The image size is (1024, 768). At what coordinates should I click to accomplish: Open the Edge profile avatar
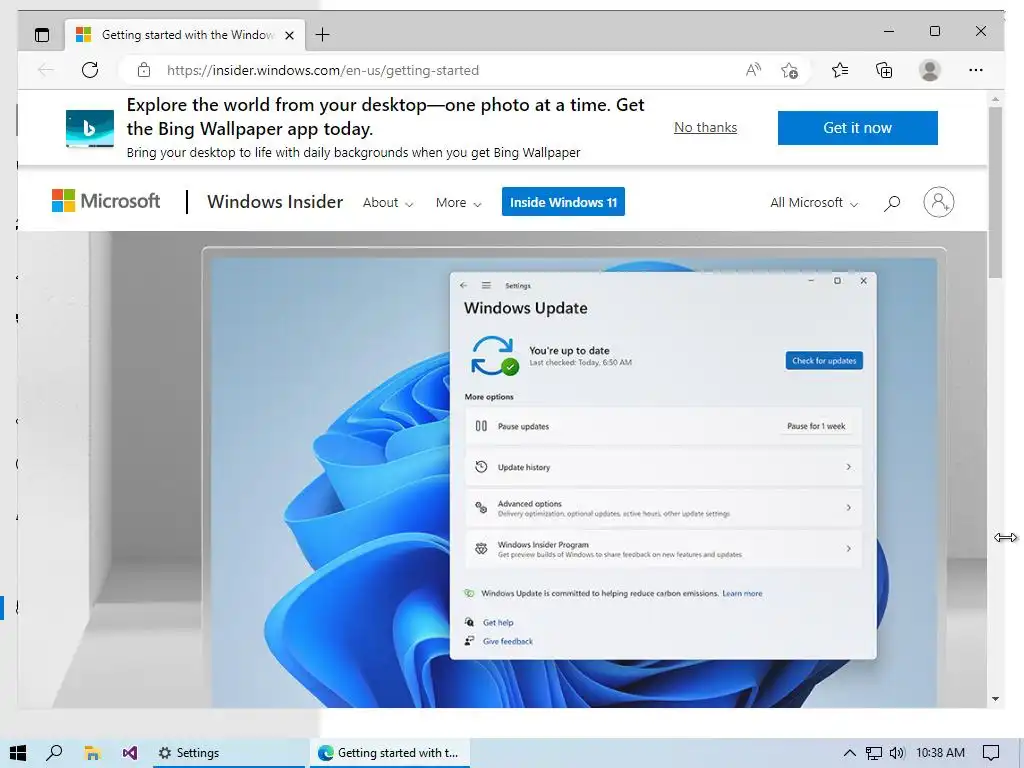click(x=929, y=70)
